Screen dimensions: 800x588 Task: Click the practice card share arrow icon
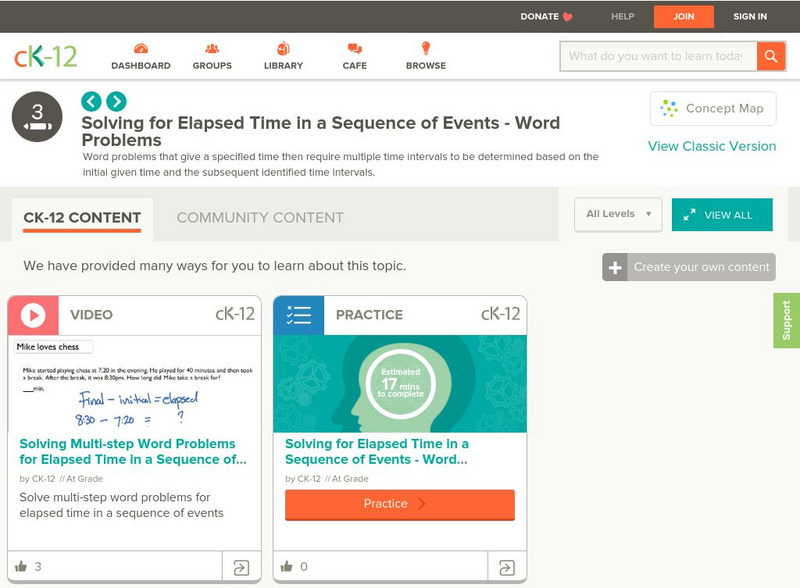(x=507, y=568)
